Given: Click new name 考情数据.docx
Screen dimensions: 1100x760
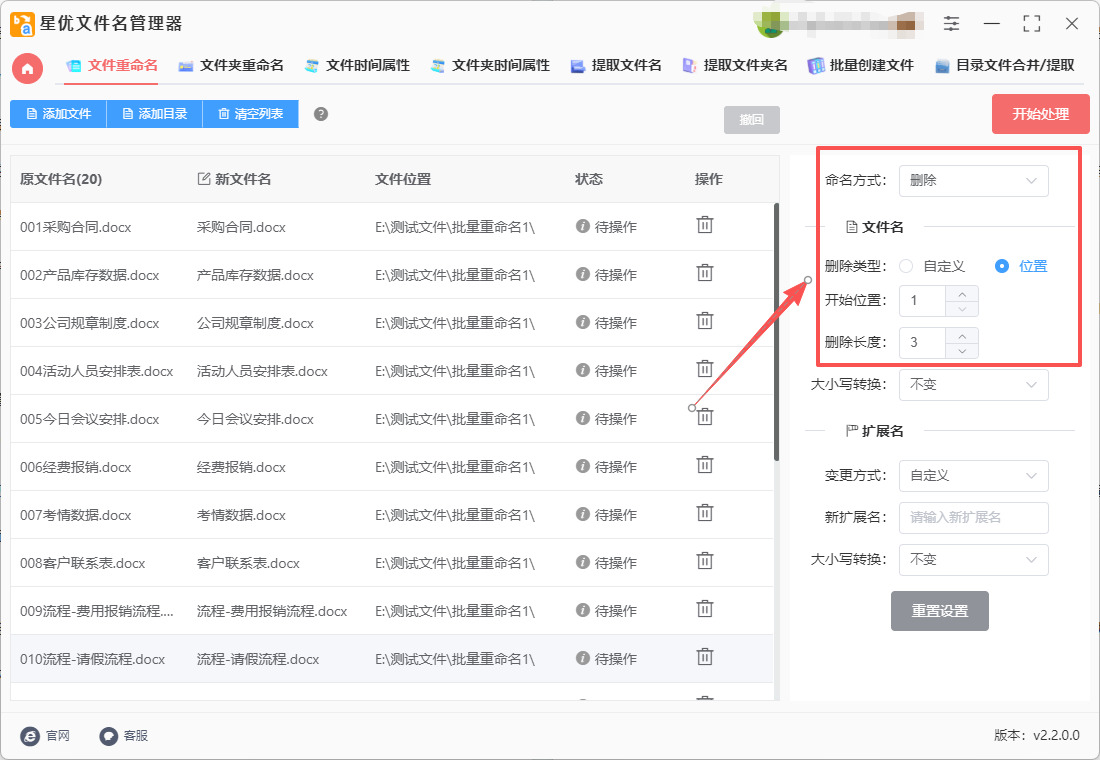Looking at the screenshot, I should [x=241, y=516].
